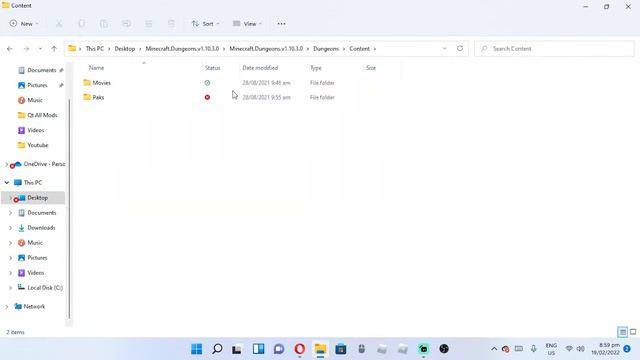Sort by the Size column header

[371, 68]
